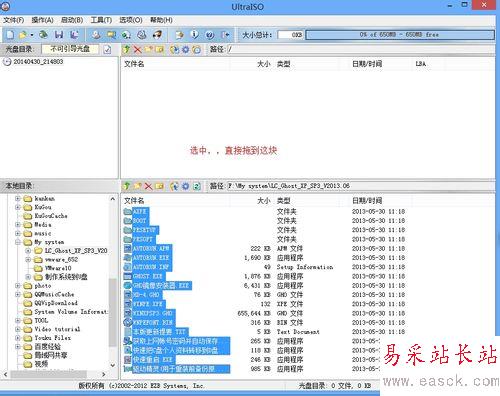Open the 操作(A) menu
Screen dimensions: 500x396
click(x=42, y=20)
